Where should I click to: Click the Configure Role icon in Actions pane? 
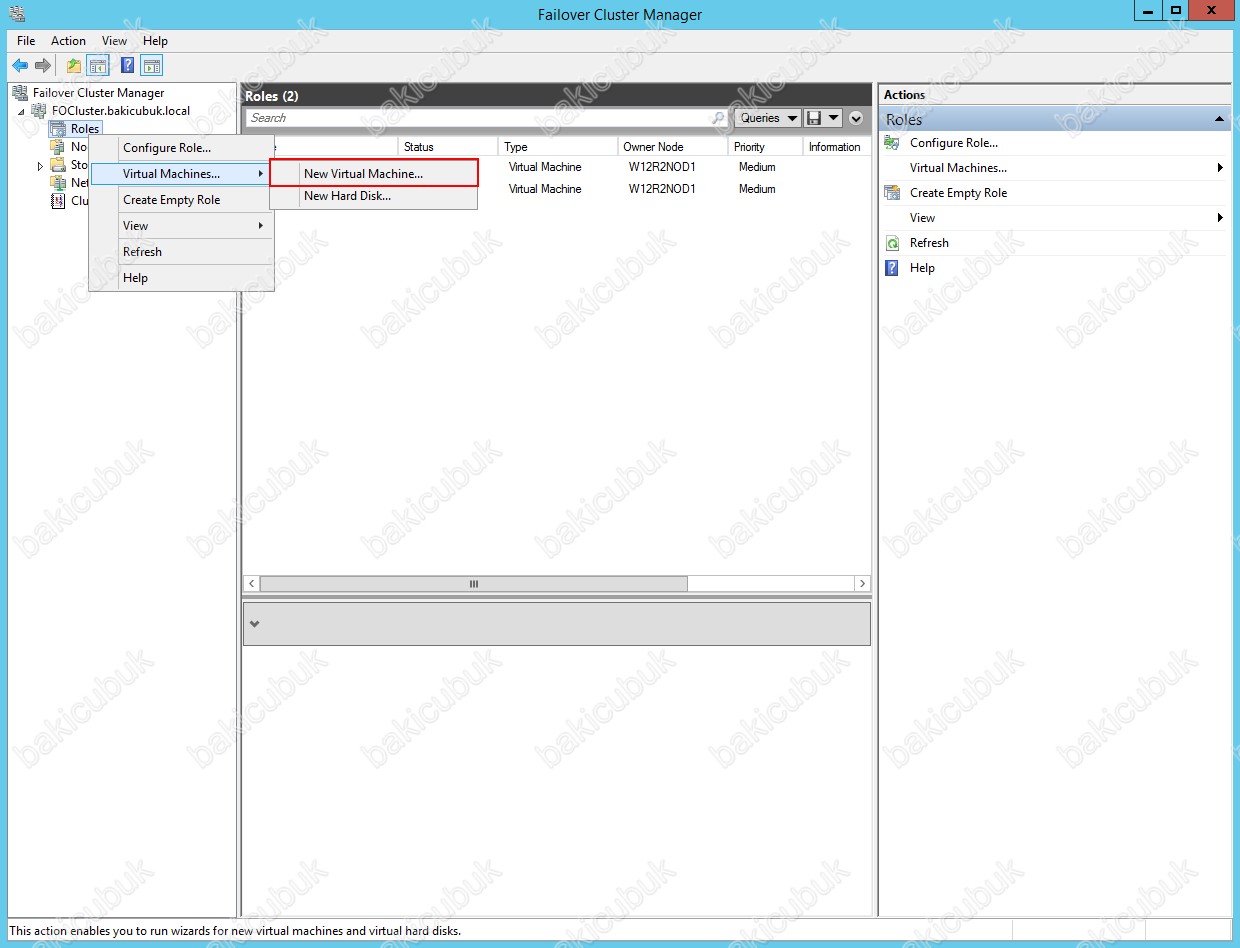[893, 143]
